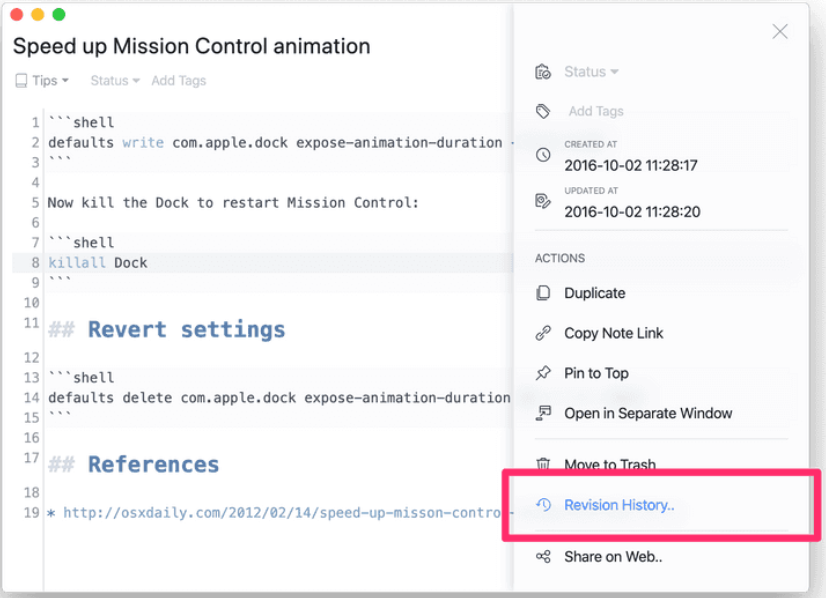Click Add Tags in the side panel
The width and height of the screenshot is (826, 598).
coord(596,111)
